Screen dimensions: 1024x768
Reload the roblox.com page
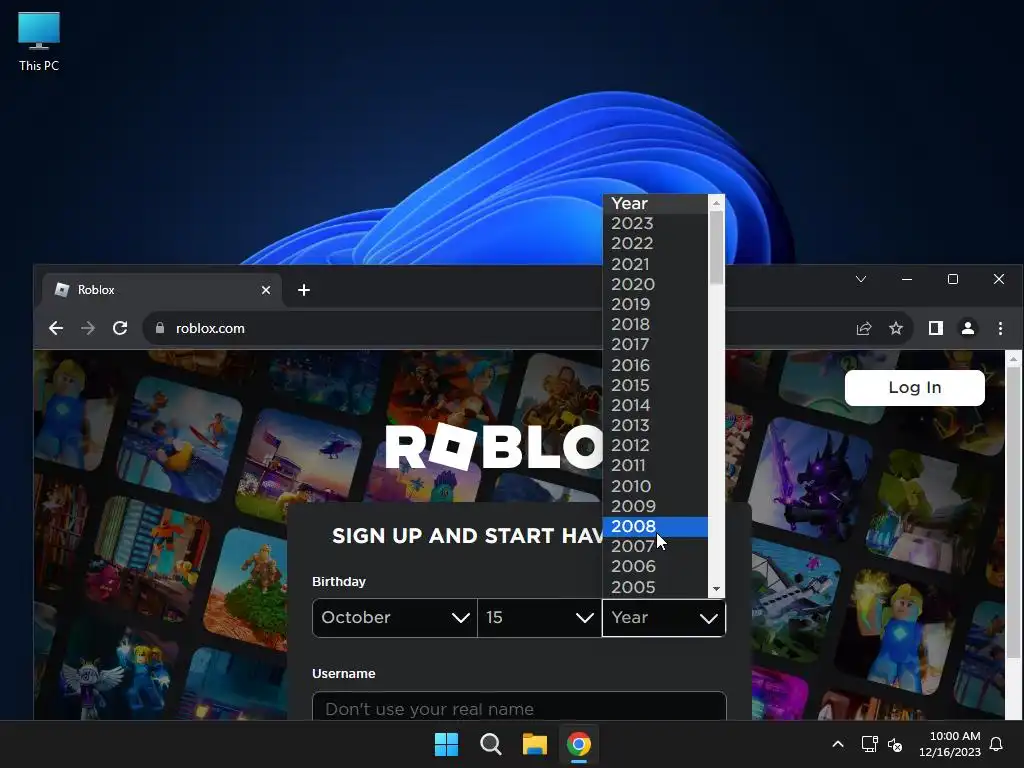120,328
